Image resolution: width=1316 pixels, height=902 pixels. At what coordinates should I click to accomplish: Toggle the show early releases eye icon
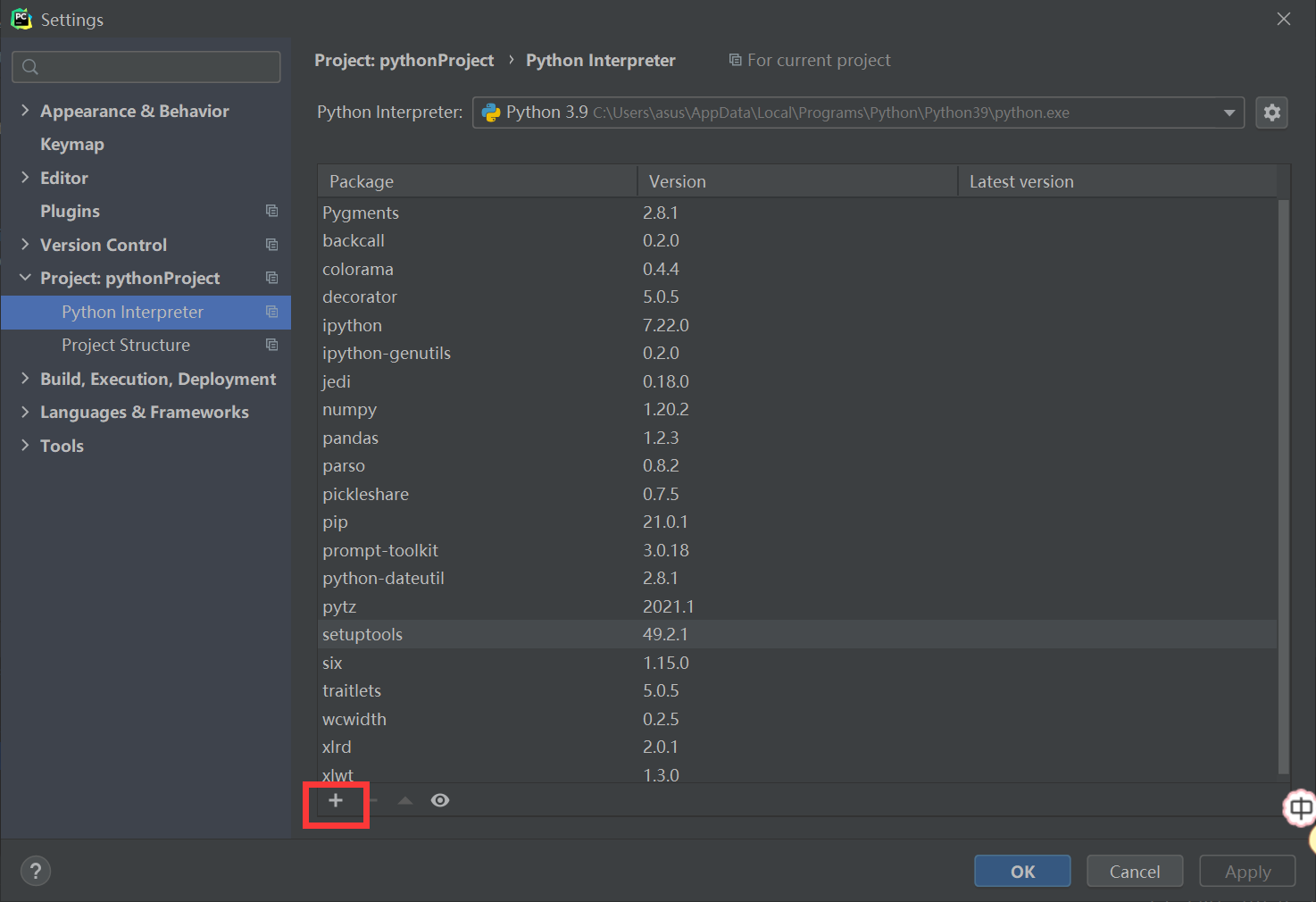point(440,800)
